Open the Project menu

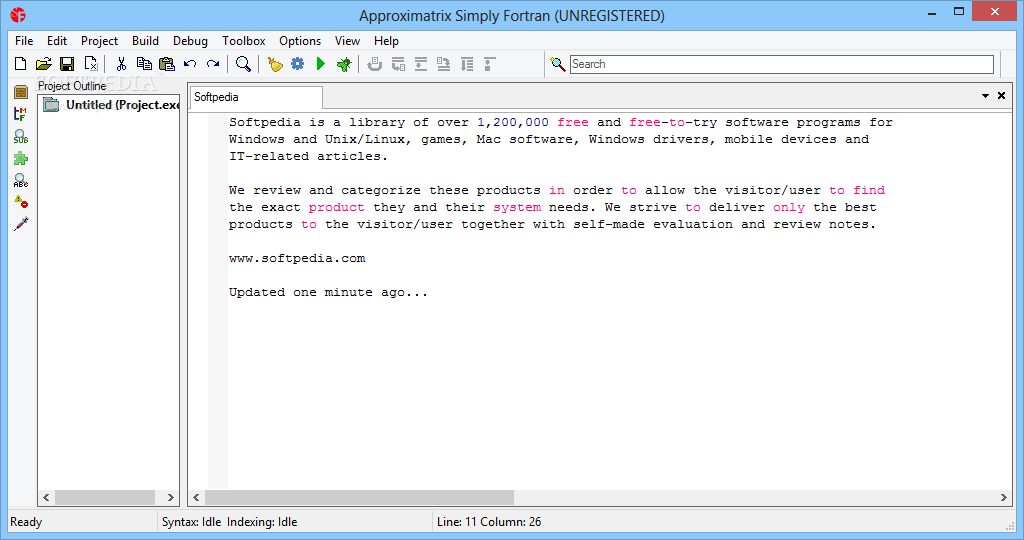pyautogui.click(x=99, y=40)
